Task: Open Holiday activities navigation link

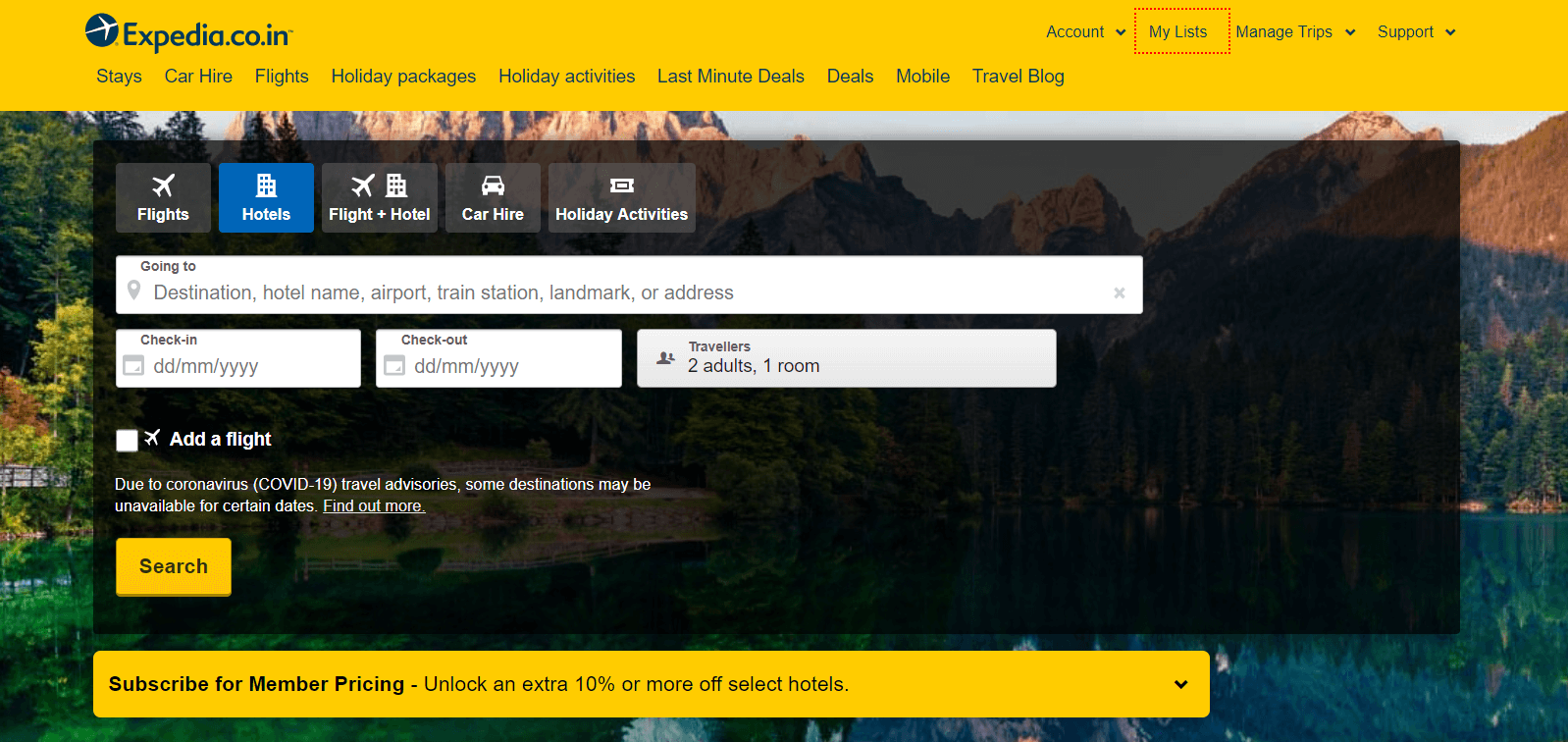Action: click(566, 77)
